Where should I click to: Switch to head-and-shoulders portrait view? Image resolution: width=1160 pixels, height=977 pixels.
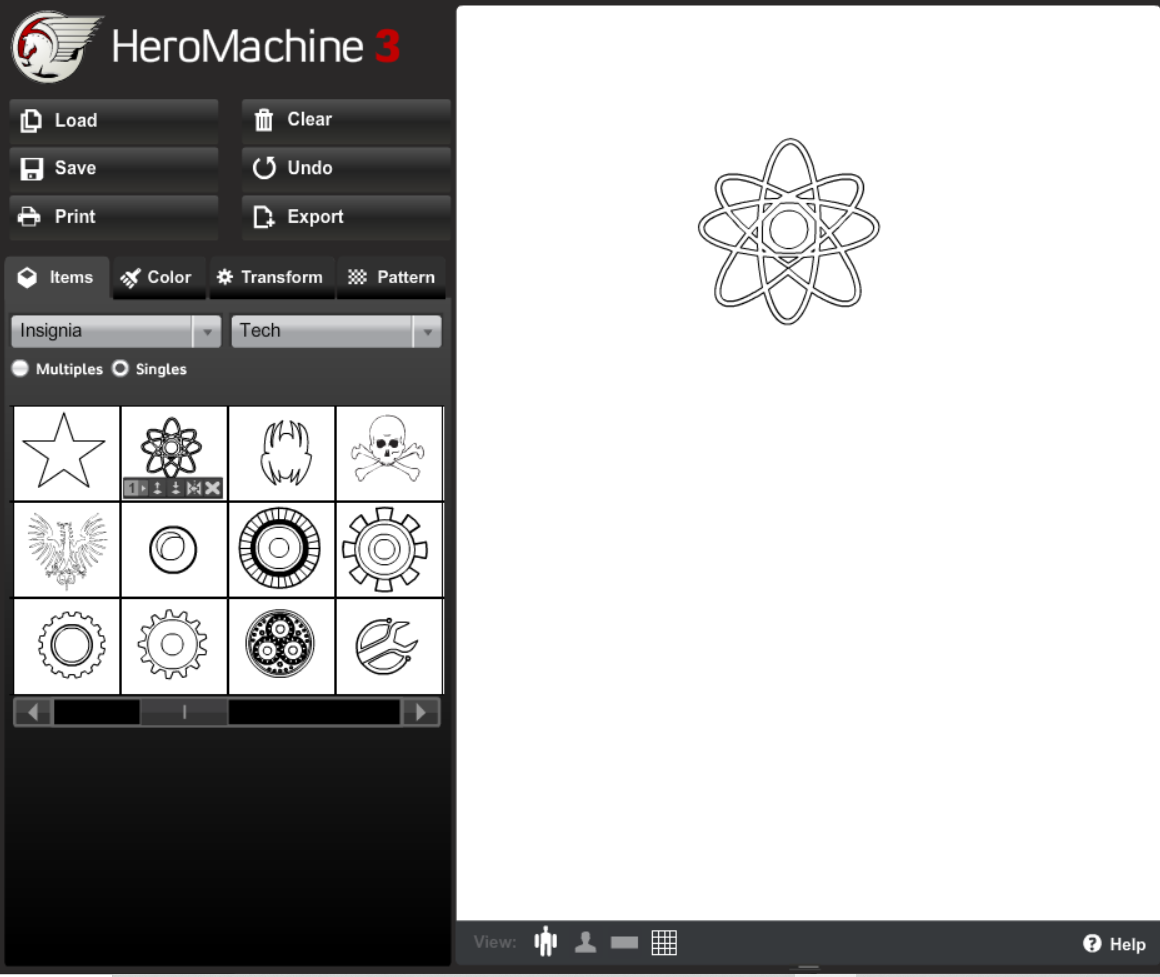(x=585, y=942)
